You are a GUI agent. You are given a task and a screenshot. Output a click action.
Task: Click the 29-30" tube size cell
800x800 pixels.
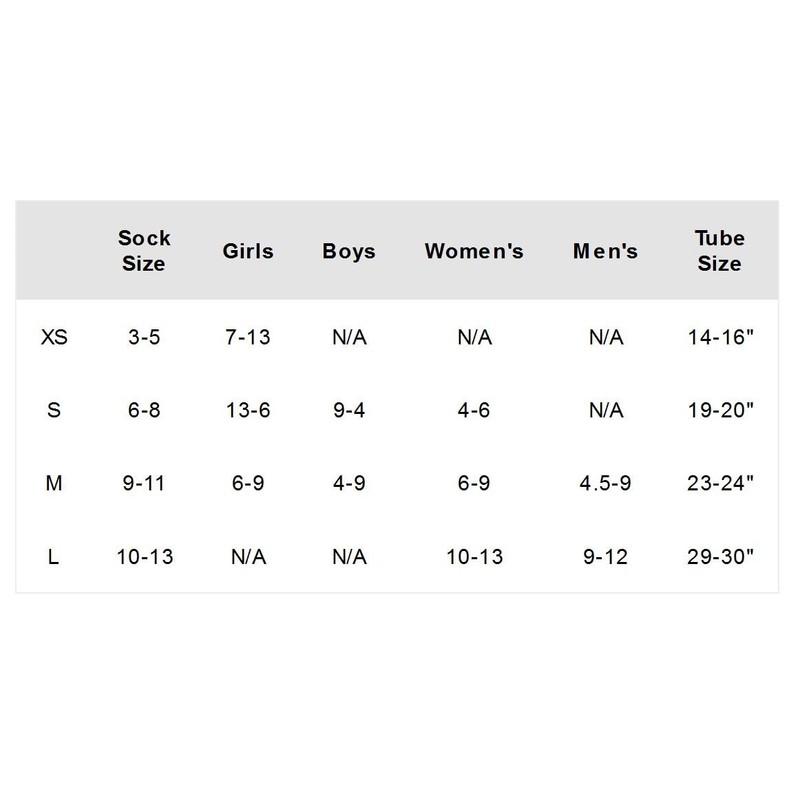tap(720, 557)
